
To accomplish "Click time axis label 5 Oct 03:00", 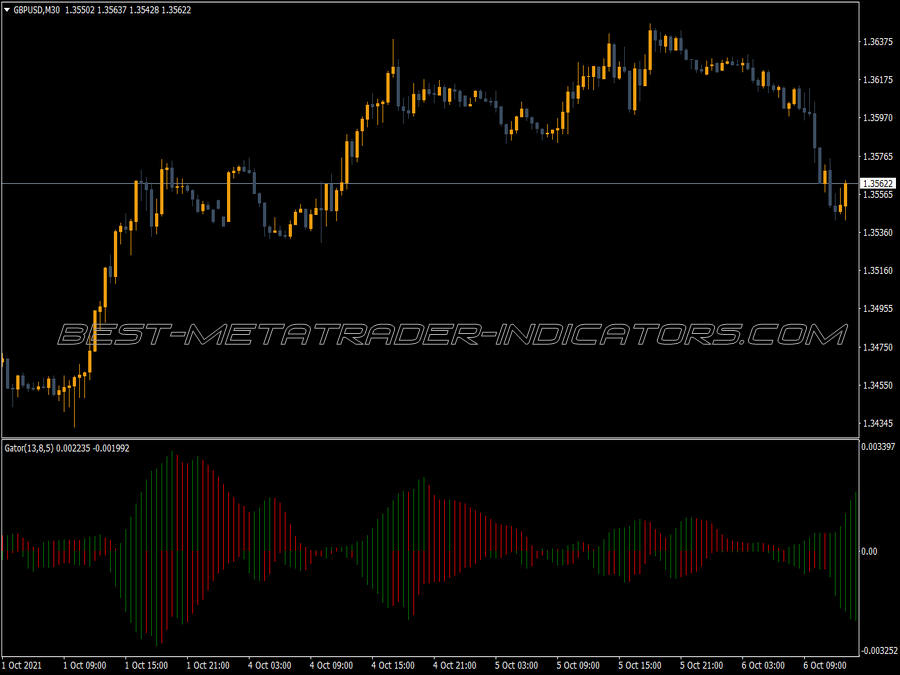I will (516, 666).
